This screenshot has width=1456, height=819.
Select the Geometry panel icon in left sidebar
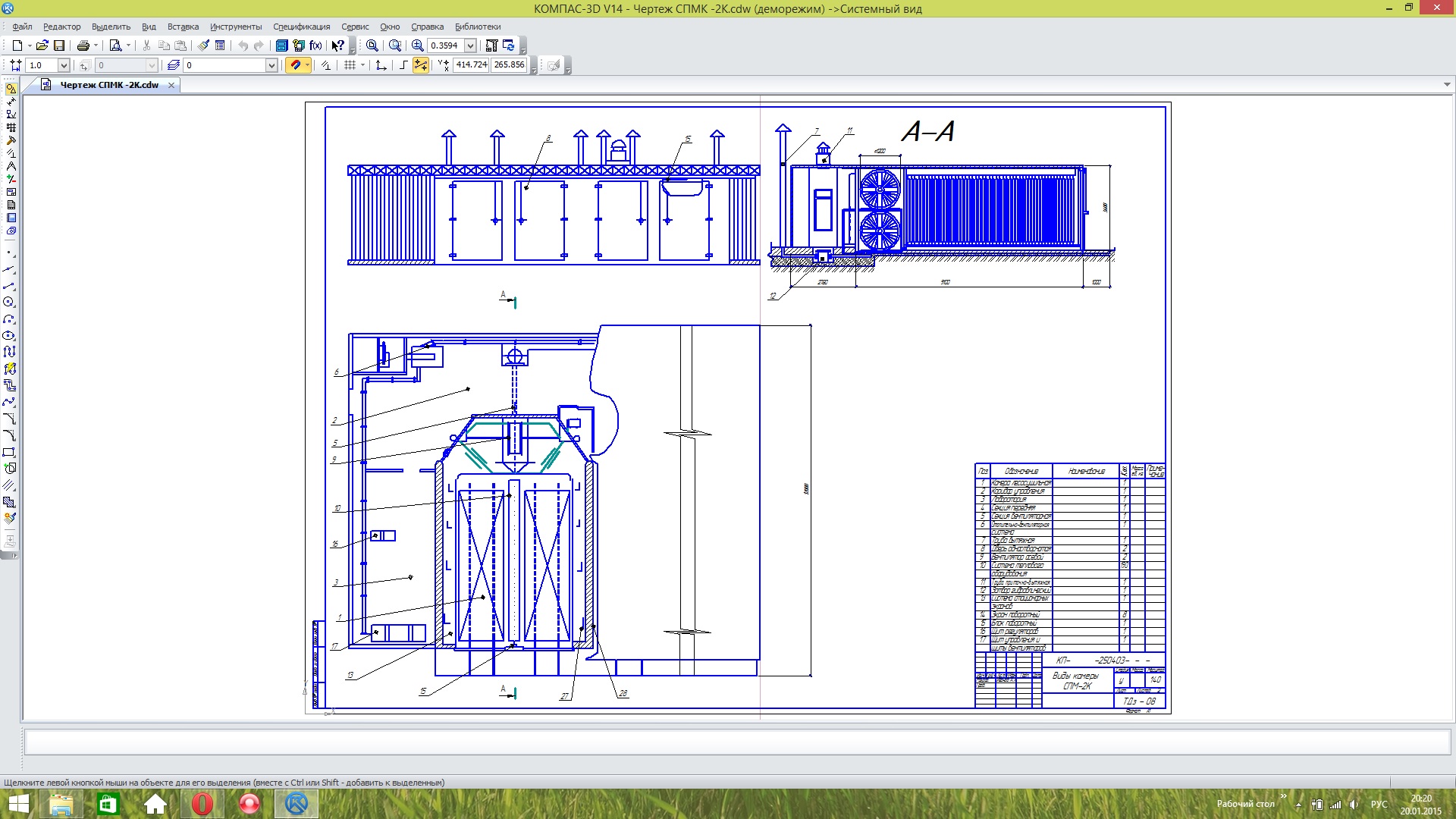pyautogui.click(x=11, y=89)
